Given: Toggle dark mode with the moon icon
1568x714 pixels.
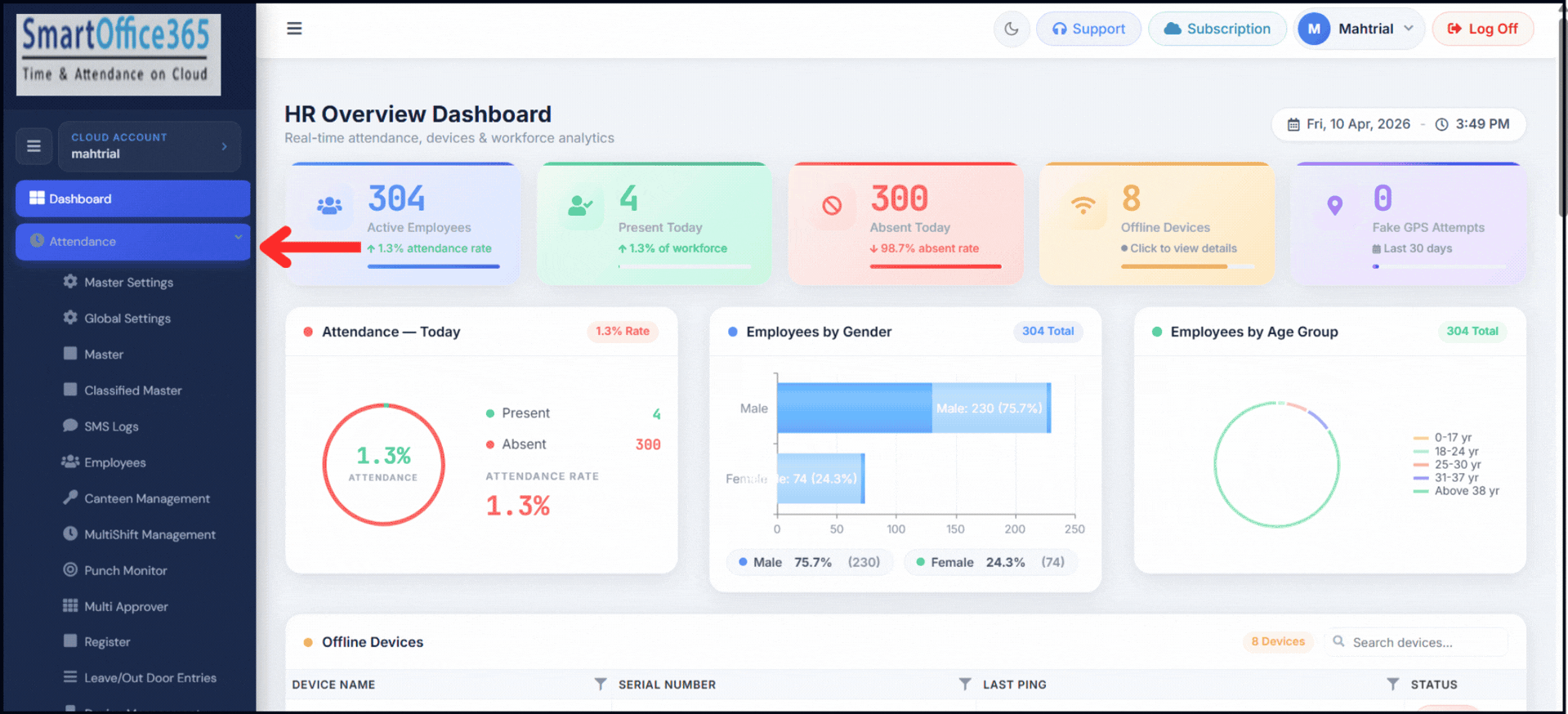Looking at the screenshot, I should 1011,29.
